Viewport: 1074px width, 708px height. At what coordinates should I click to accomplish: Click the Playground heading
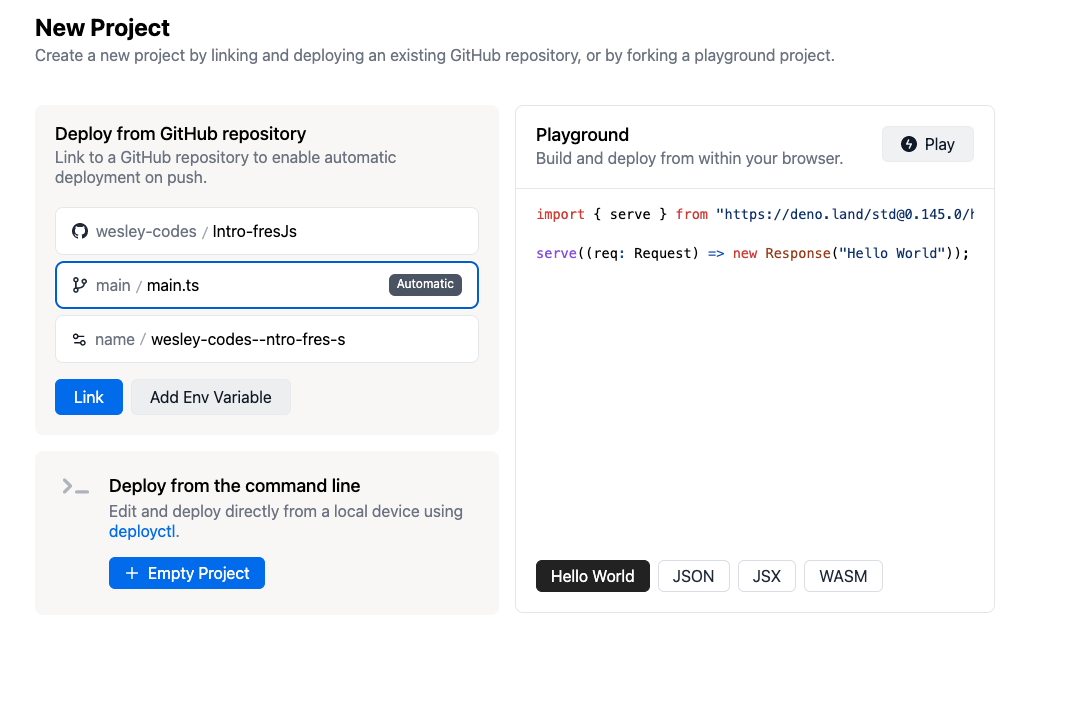pos(582,134)
